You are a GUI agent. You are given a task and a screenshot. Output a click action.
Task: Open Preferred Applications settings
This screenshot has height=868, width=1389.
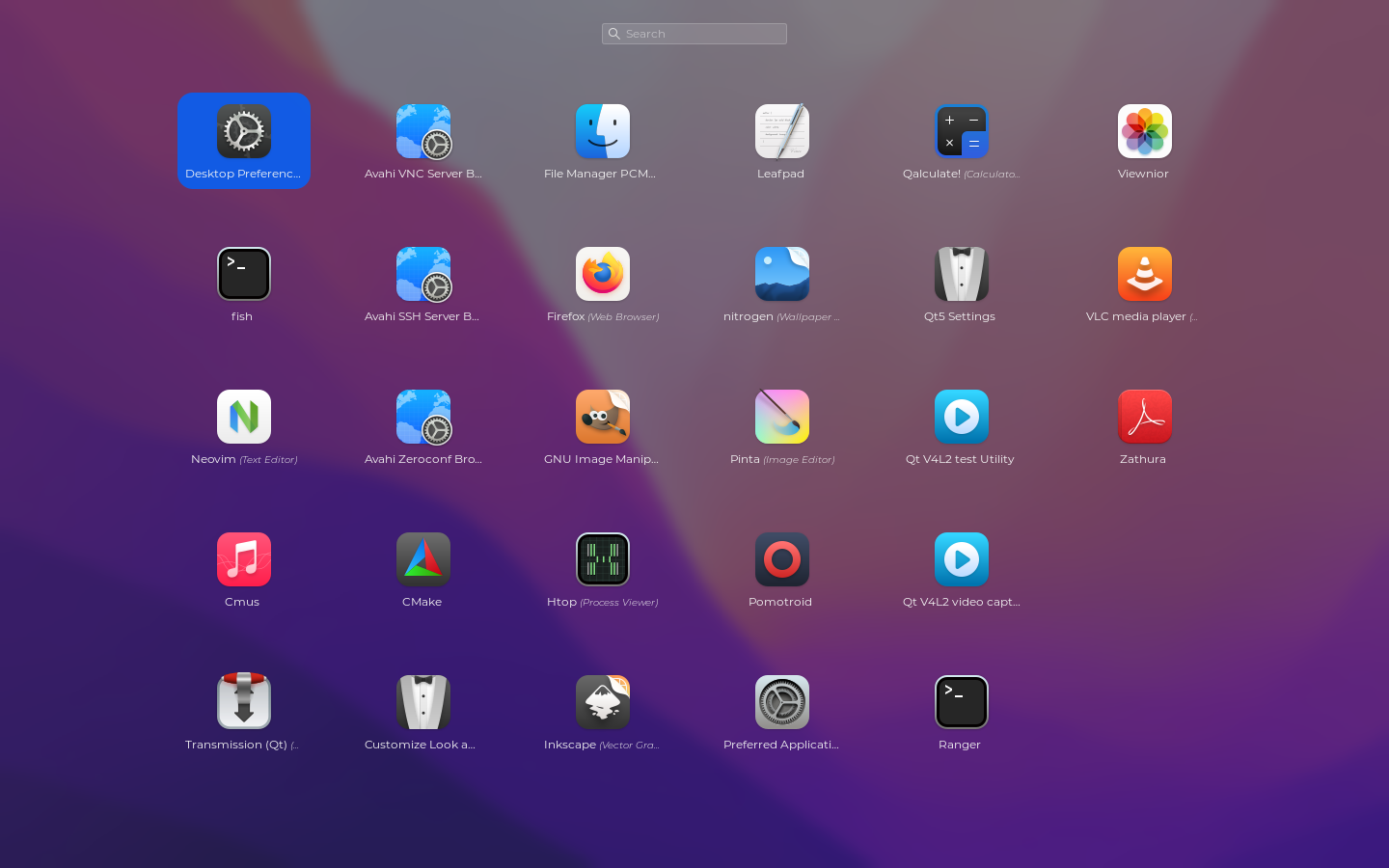click(x=782, y=702)
